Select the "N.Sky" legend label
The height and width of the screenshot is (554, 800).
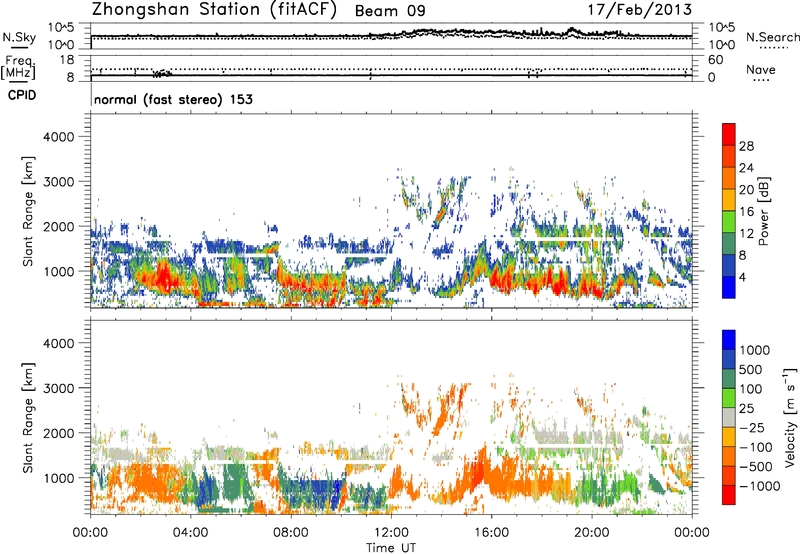click(x=19, y=37)
